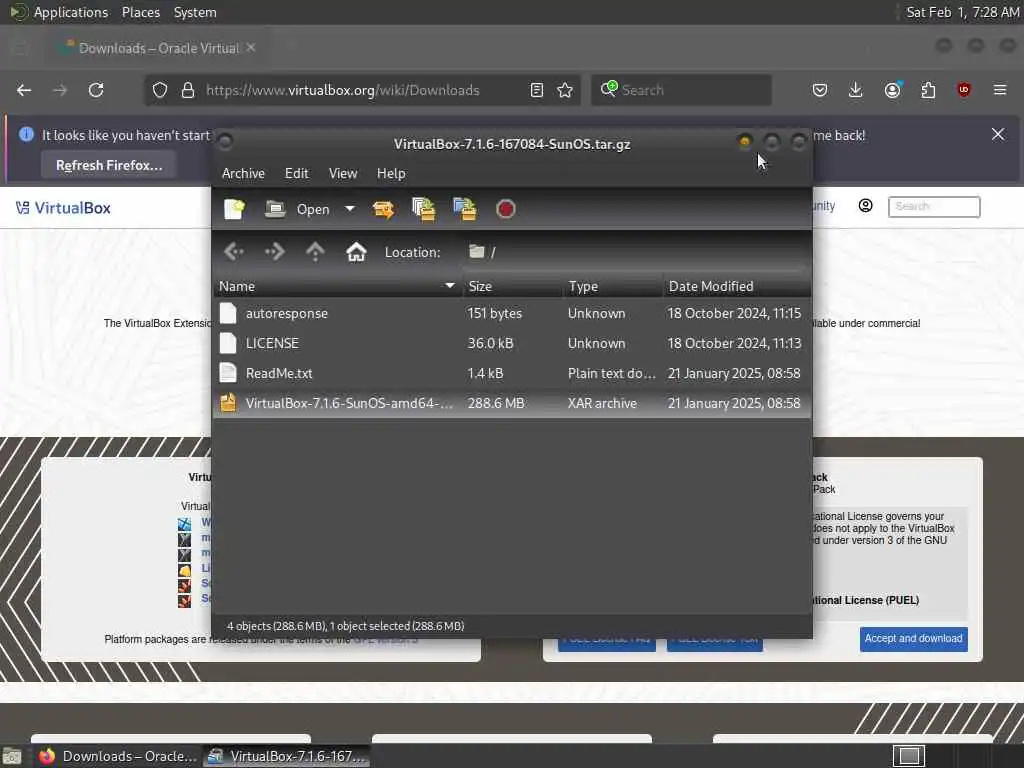Screen dimensions: 1024x768
Task: Expand the Open recent archives dropdown arrow
Action: click(x=350, y=209)
